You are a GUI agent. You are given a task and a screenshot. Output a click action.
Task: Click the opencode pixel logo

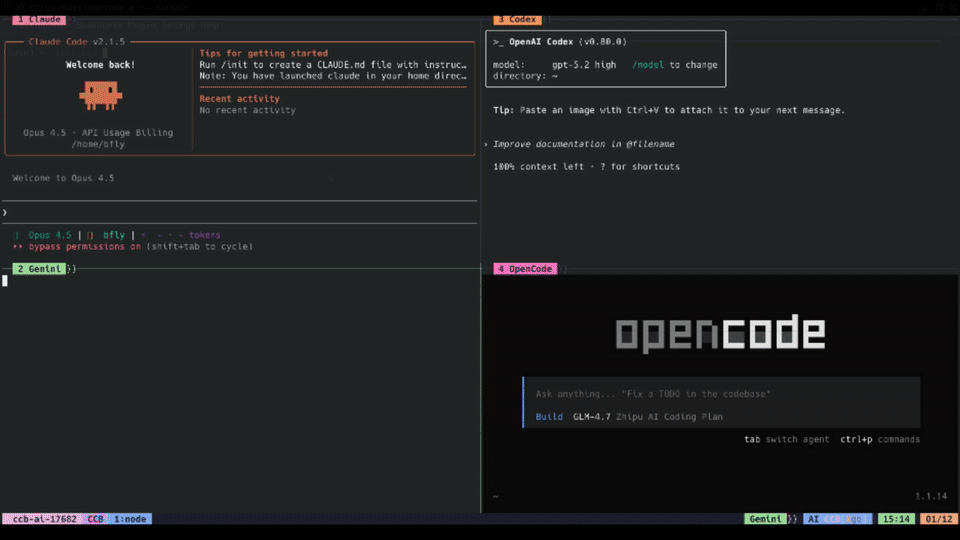pyautogui.click(x=720, y=334)
